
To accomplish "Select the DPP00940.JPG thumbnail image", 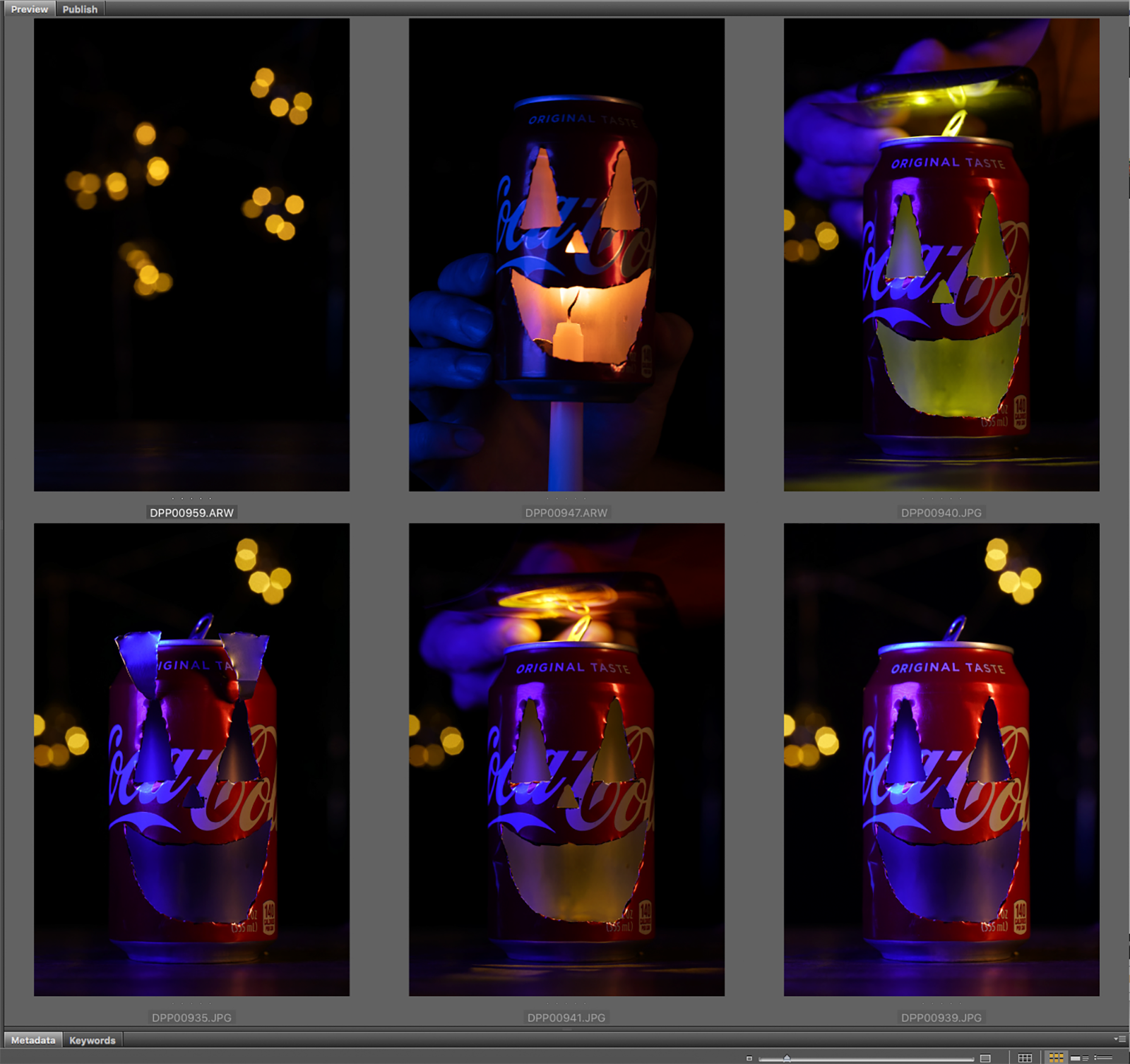I will pos(941,254).
